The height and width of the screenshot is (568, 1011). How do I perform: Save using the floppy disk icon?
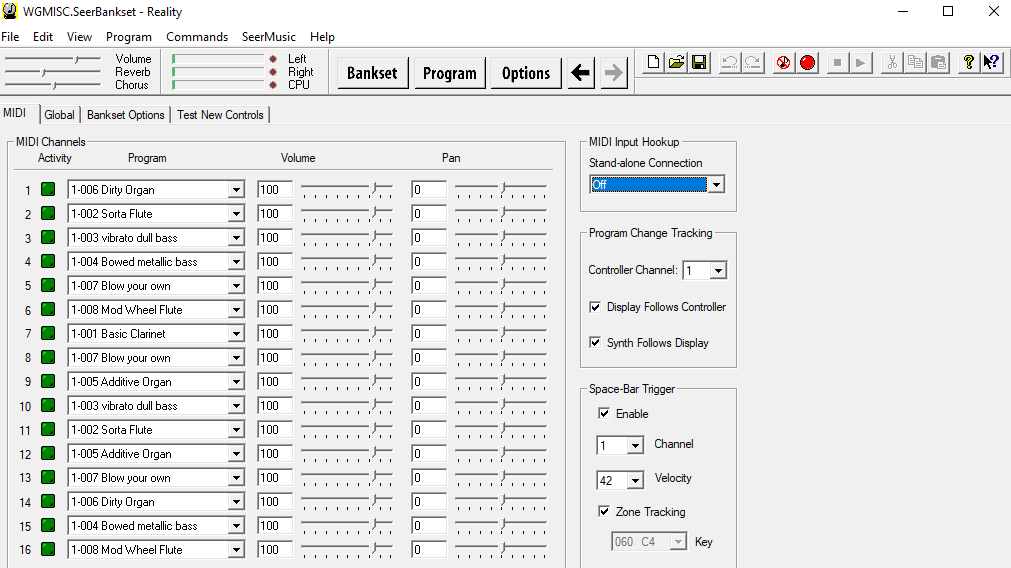(699, 62)
